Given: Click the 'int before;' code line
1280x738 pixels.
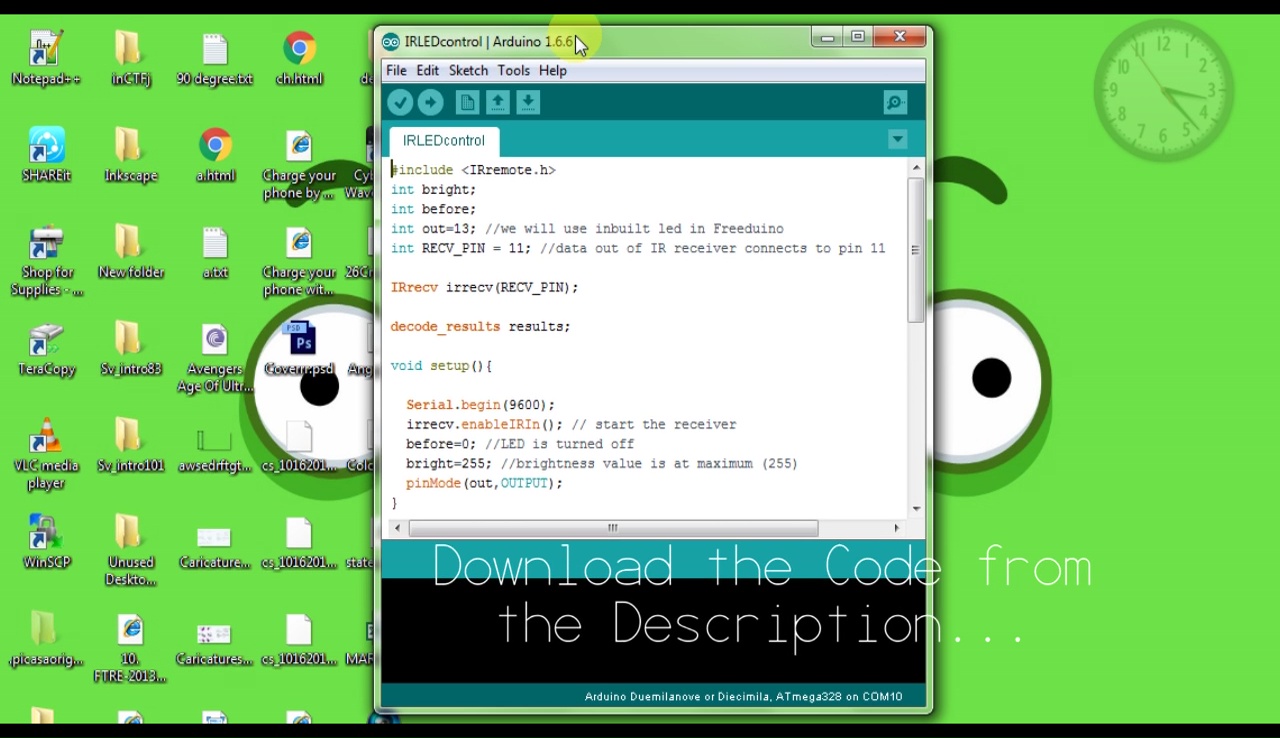Looking at the screenshot, I should point(433,209).
